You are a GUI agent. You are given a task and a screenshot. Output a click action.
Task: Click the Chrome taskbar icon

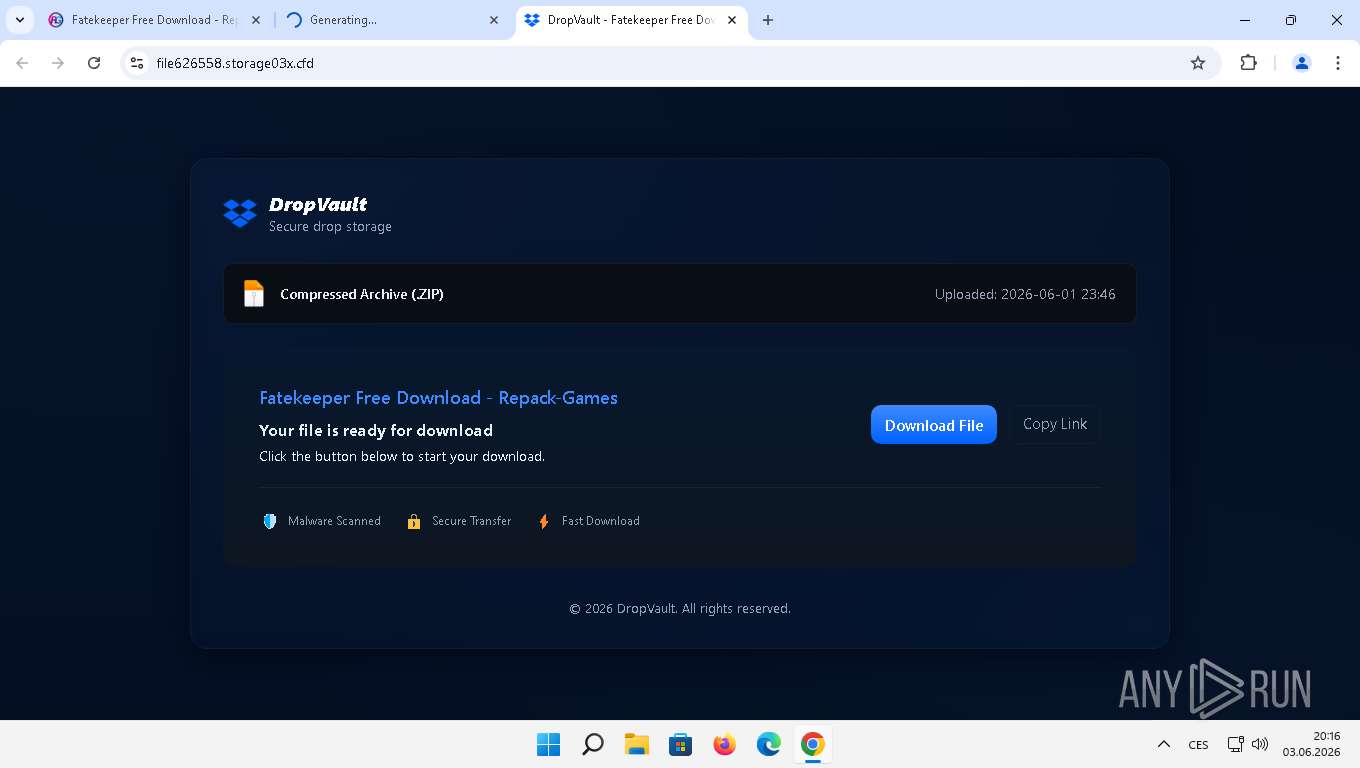coord(813,744)
